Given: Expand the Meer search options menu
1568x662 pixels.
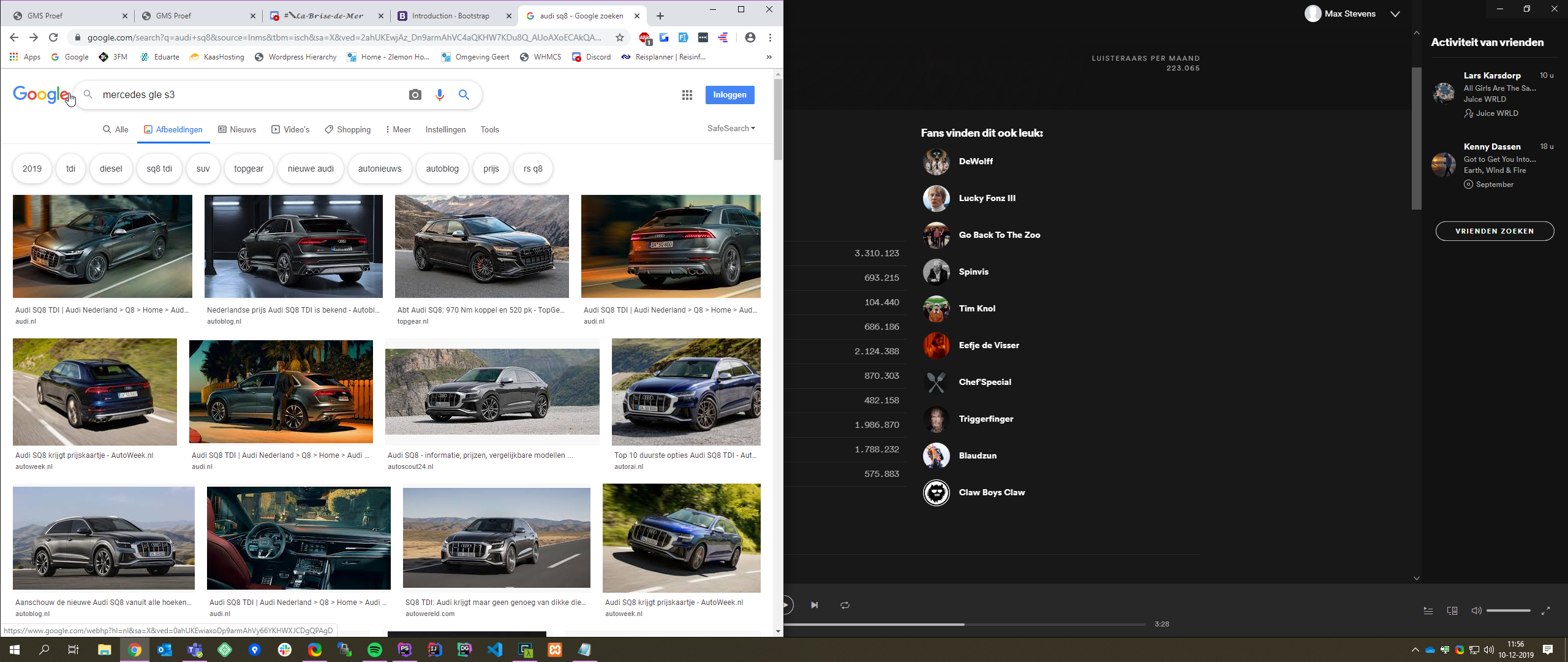Looking at the screenshot, I should (x=398, y=129).
